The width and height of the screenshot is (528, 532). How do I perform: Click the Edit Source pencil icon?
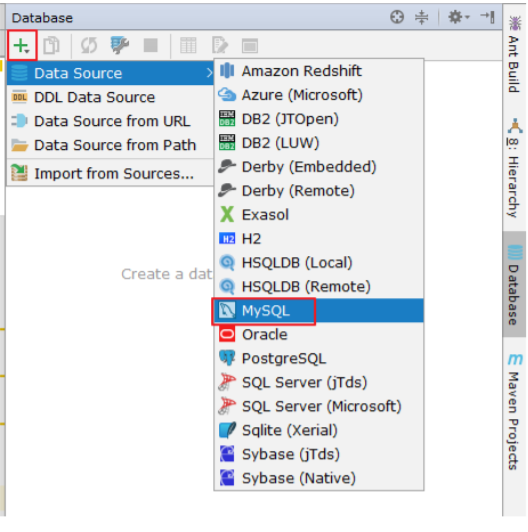[x=220, y=45]
